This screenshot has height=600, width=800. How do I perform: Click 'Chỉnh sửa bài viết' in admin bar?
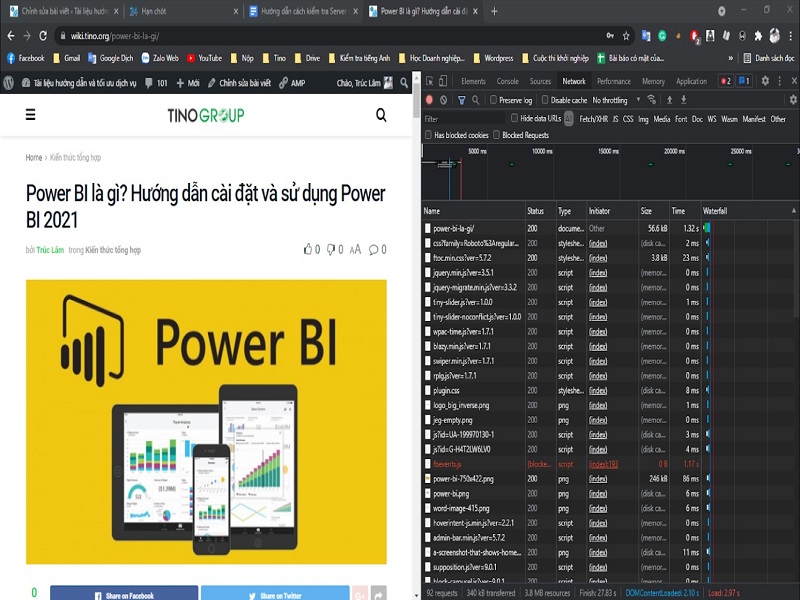point(239,83)
